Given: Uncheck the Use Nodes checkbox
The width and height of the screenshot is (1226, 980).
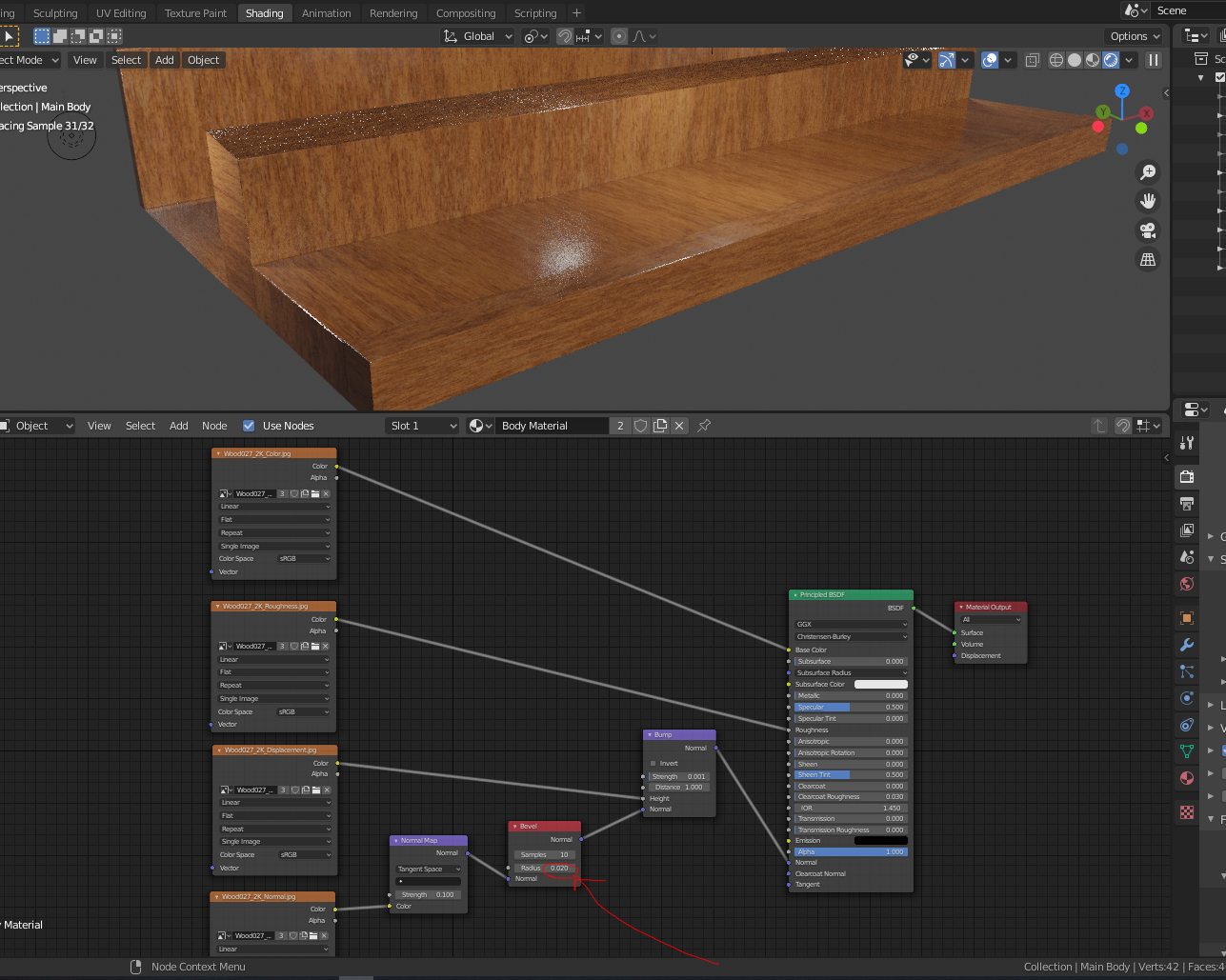Looking at the screenshot, I should point(249,426).
